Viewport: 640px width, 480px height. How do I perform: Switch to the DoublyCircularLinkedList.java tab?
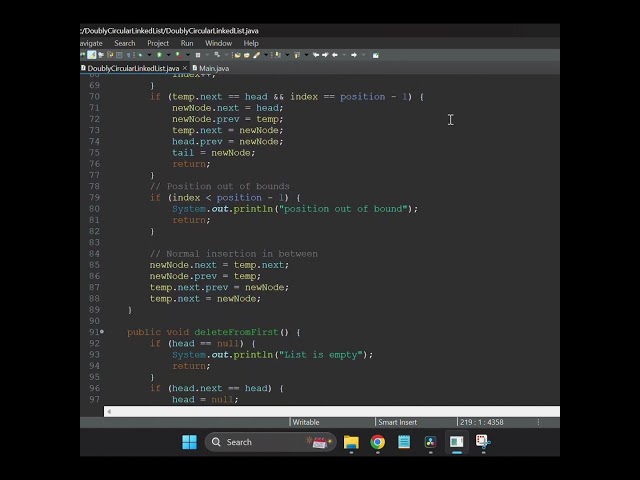coord(133,68)
